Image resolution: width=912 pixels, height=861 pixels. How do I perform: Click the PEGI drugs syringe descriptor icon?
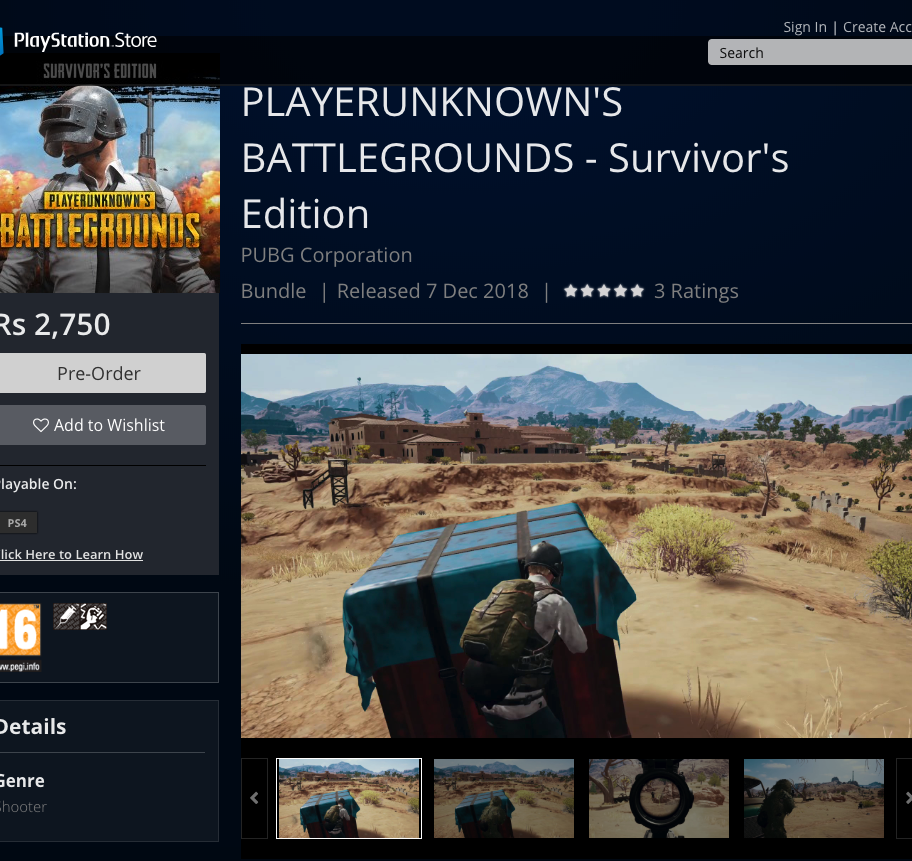click(x=65, y=617)
